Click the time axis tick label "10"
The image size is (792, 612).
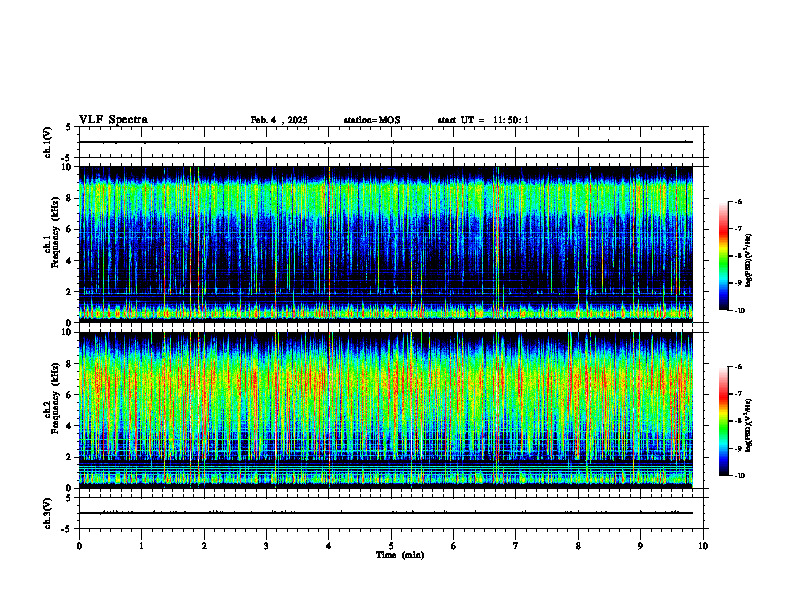(703, 546)
